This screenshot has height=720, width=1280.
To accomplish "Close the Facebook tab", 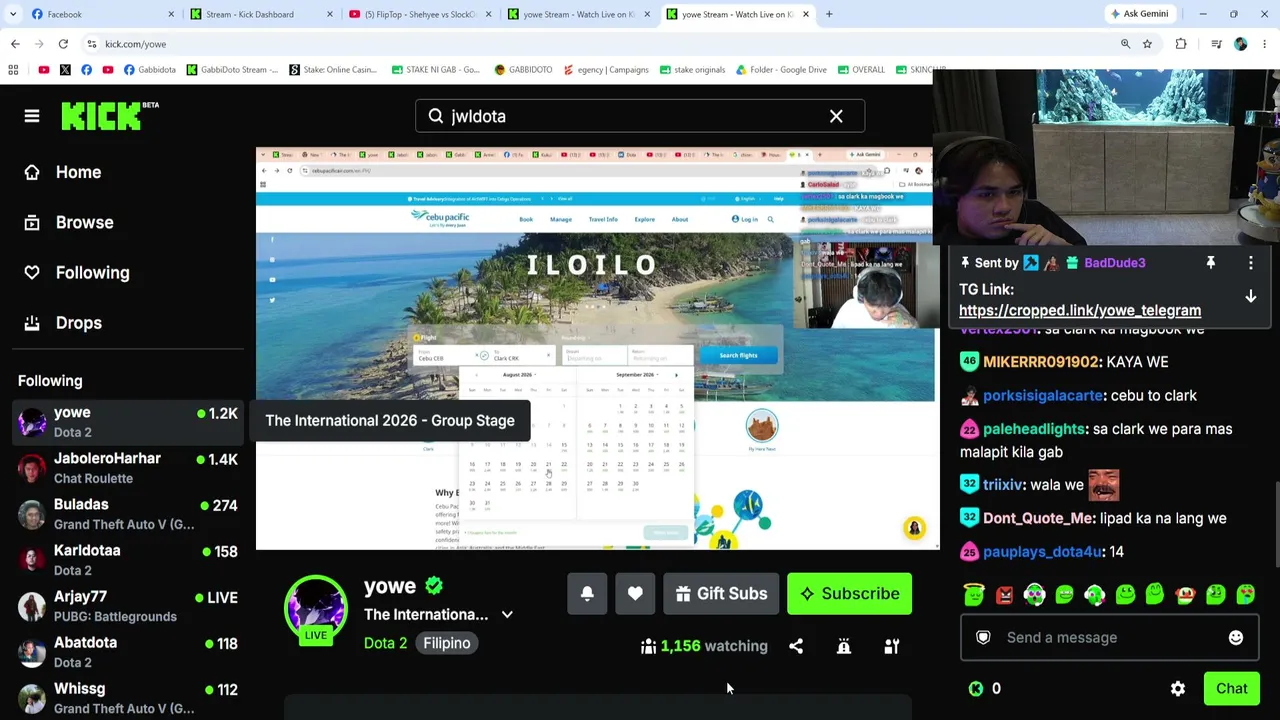I will coord(171,14).
